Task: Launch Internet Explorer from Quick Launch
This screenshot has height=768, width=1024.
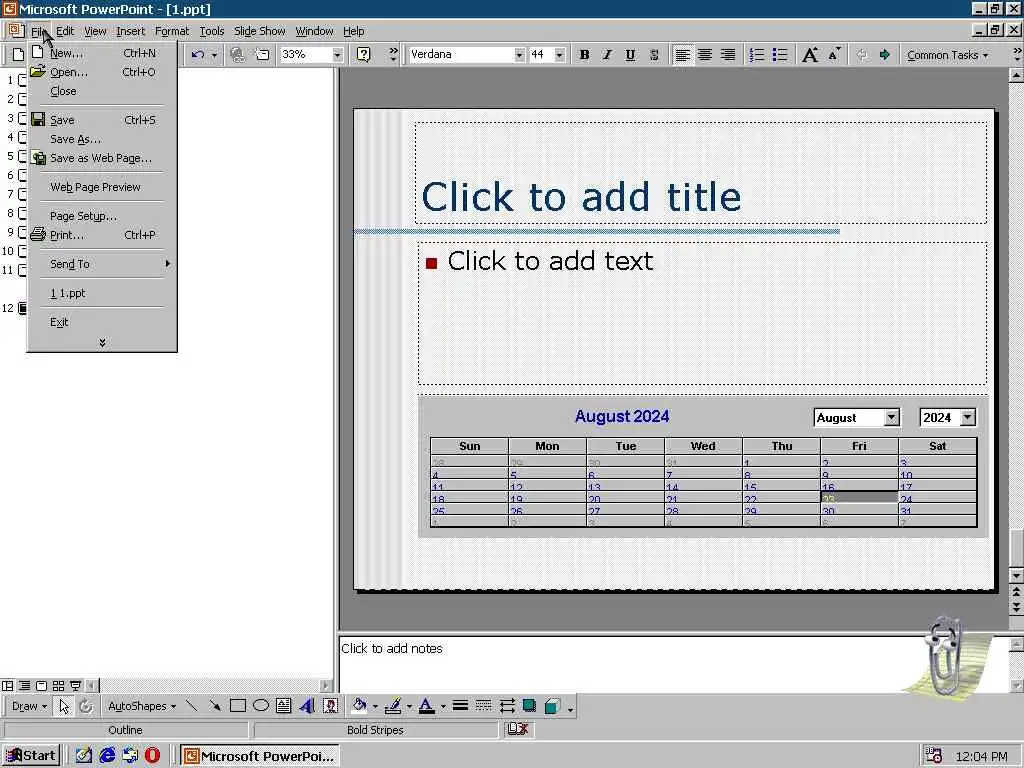Action: click(106, 756)
